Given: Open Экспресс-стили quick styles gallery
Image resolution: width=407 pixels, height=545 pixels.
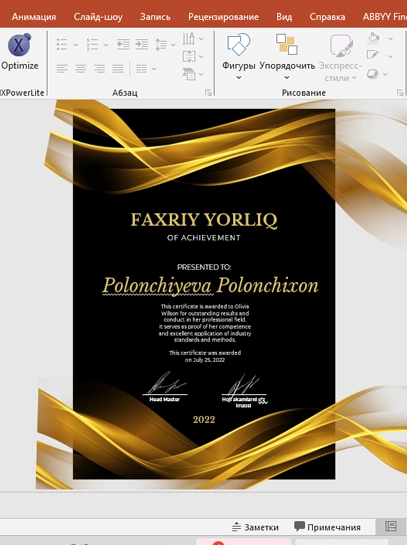Looking at the screenshot, I should tap(340, 57).
